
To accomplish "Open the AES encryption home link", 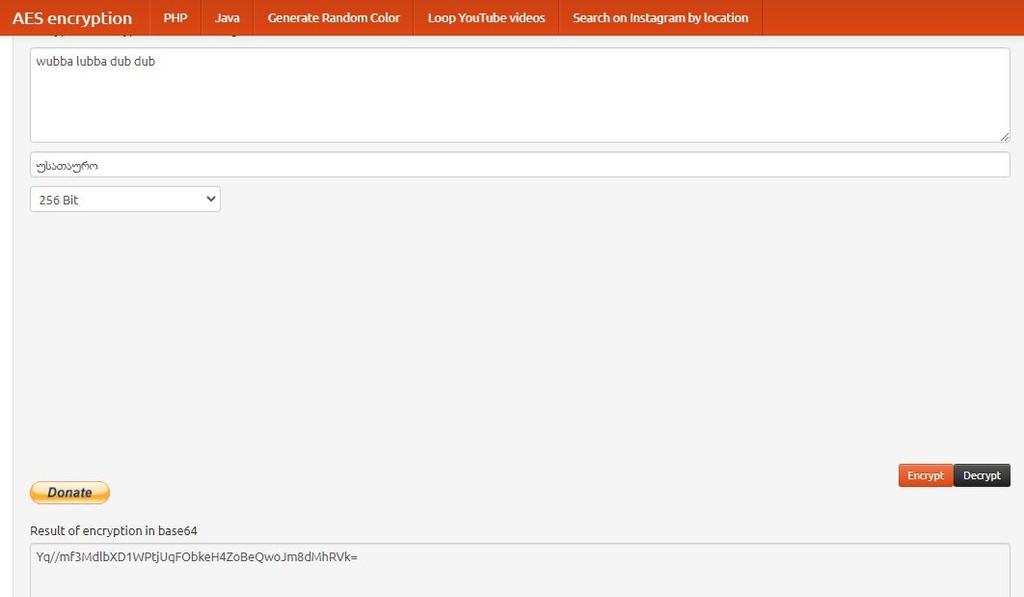I will tap(72, 18).
